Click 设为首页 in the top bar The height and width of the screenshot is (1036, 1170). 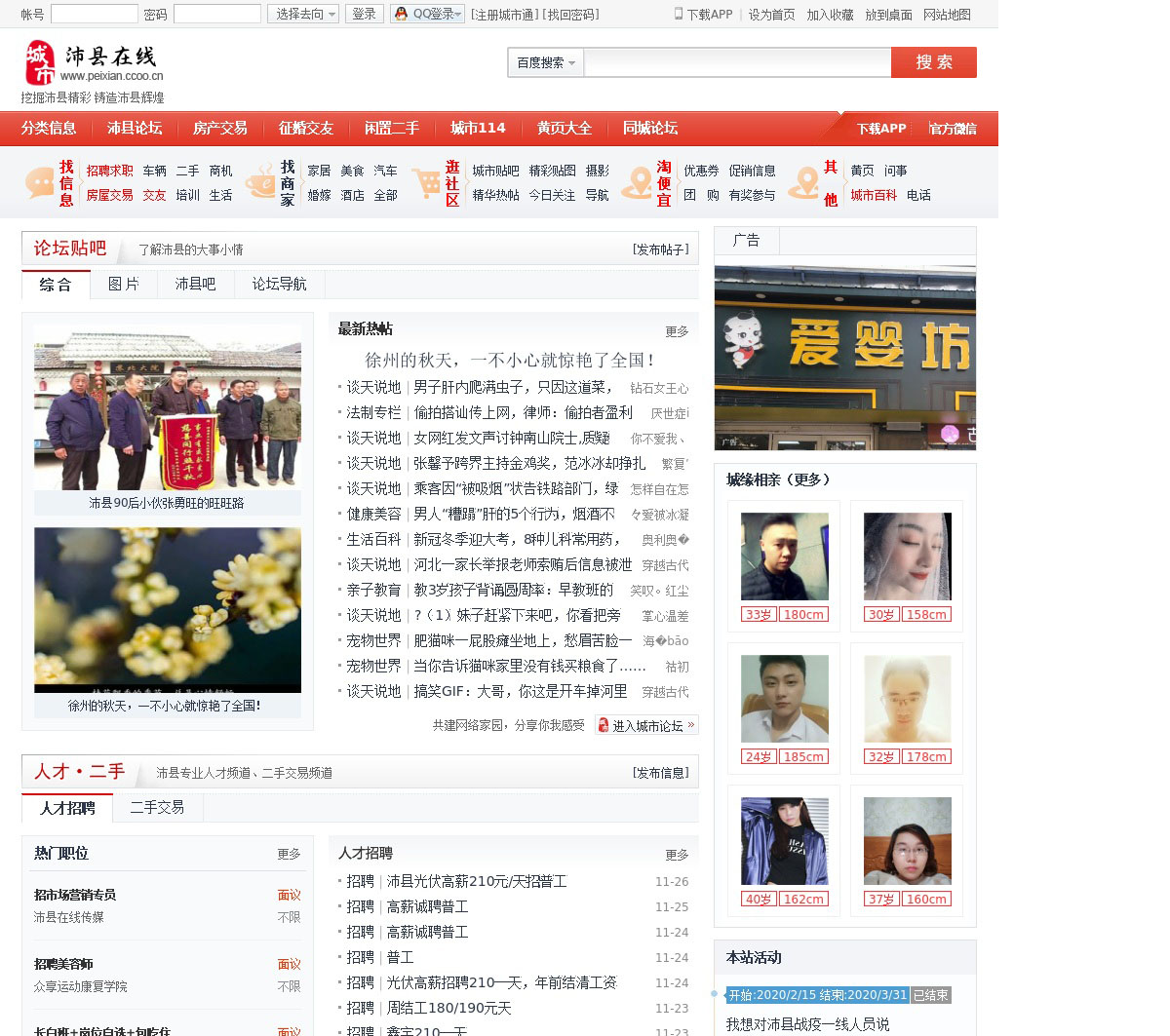pos(771,15)
